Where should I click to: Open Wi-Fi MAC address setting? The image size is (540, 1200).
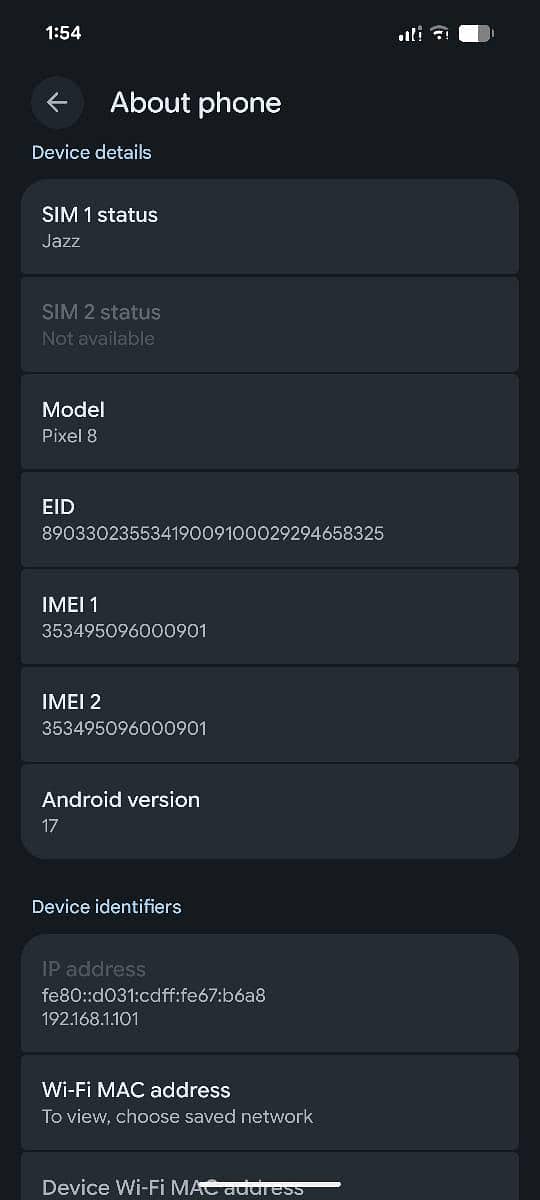(x=270, y=1102)
